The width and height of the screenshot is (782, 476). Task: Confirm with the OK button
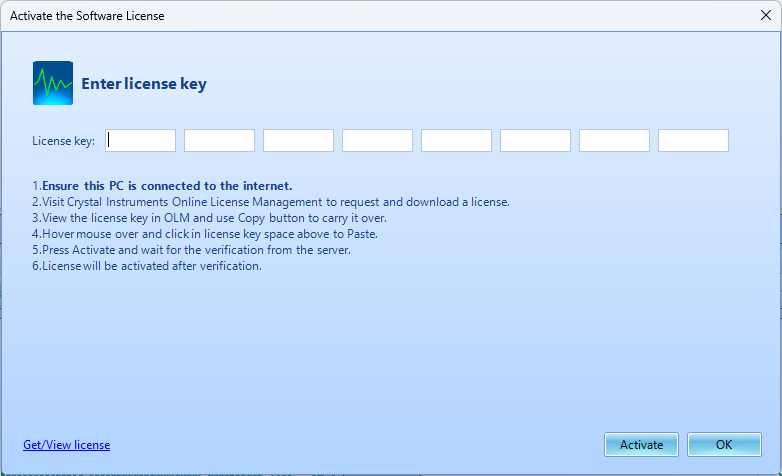(724, 445)
